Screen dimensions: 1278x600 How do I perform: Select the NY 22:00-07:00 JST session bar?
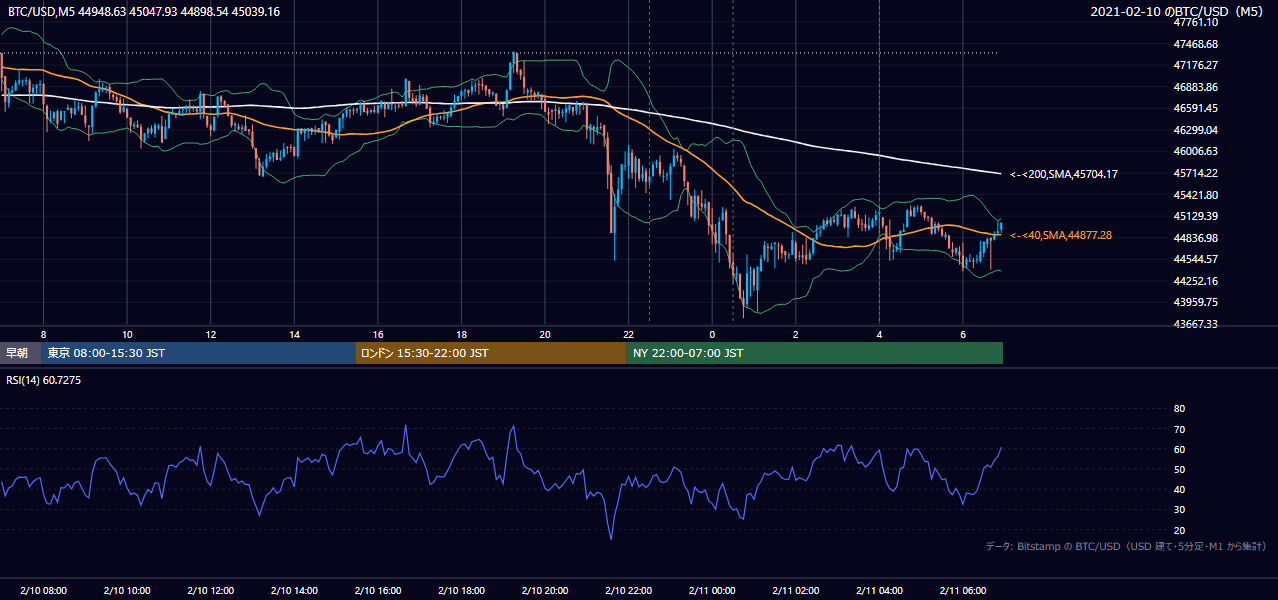[815, 353]
